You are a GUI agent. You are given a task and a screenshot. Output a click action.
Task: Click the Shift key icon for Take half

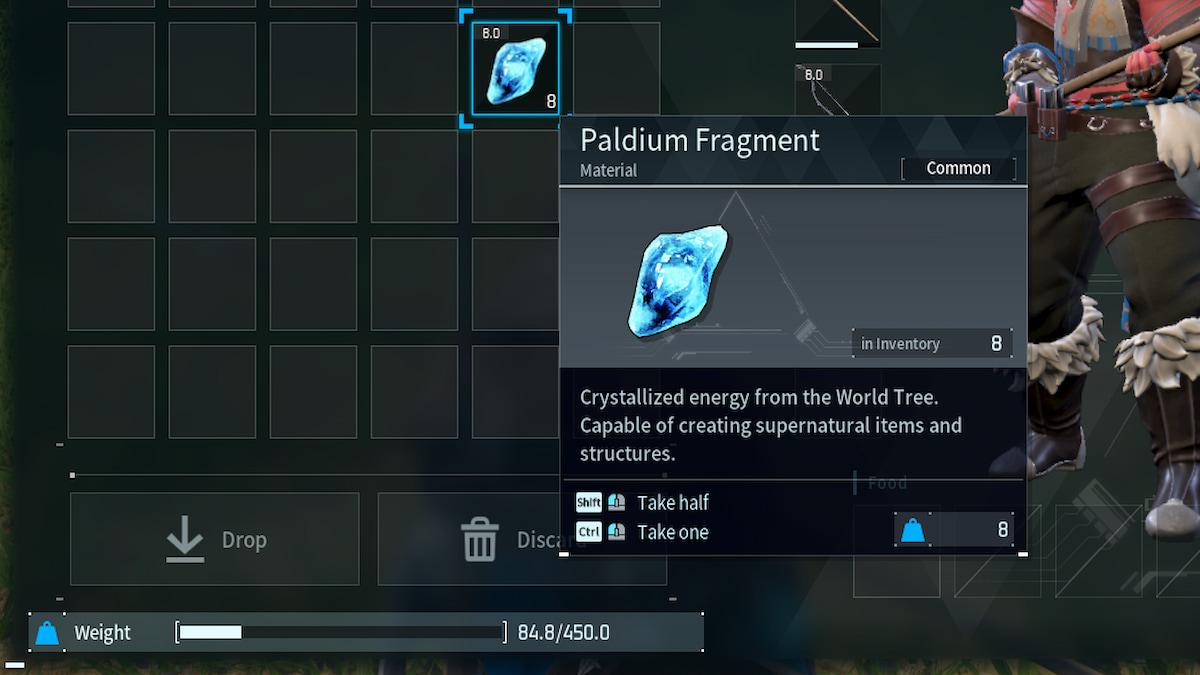pos(588,502)
